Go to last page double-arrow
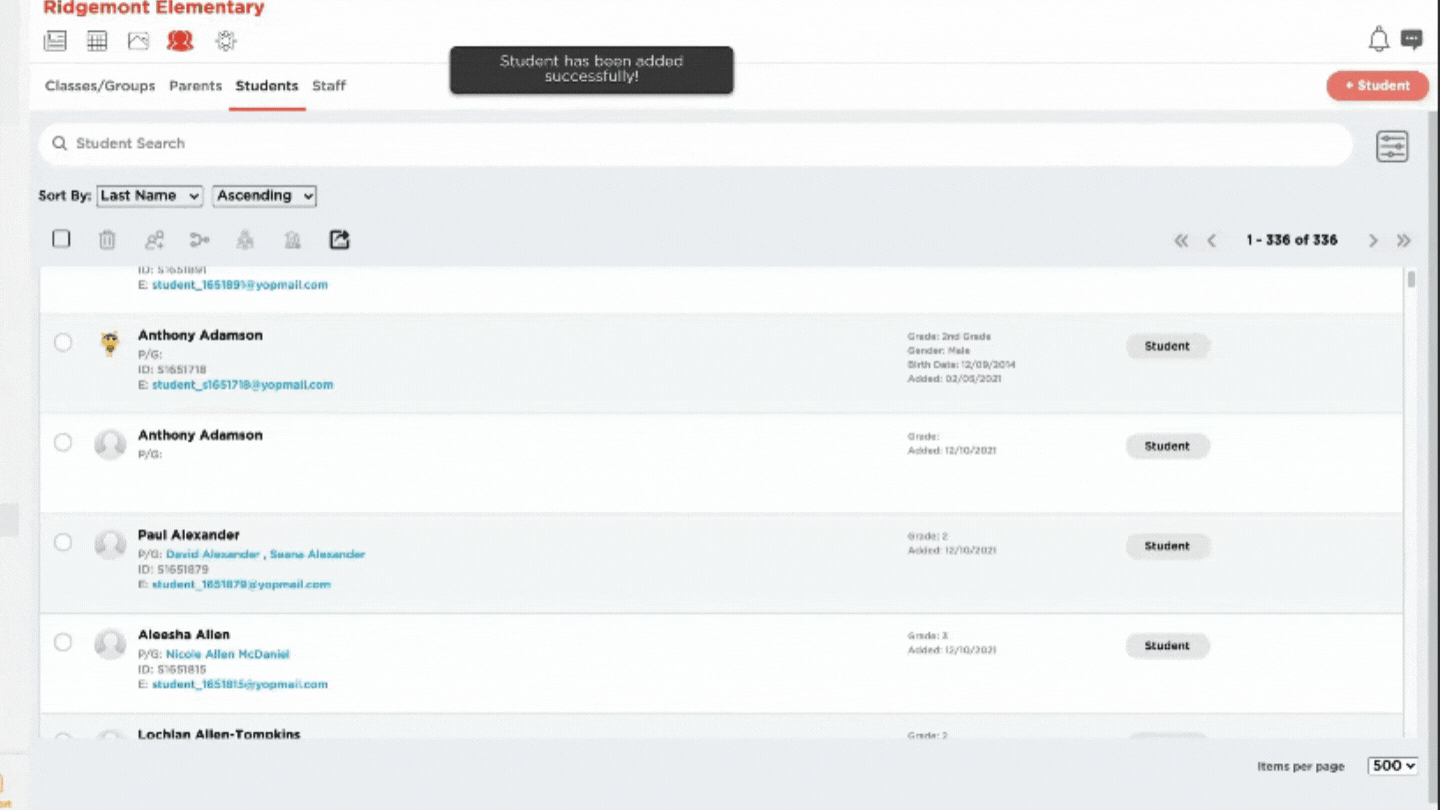 1404,240
